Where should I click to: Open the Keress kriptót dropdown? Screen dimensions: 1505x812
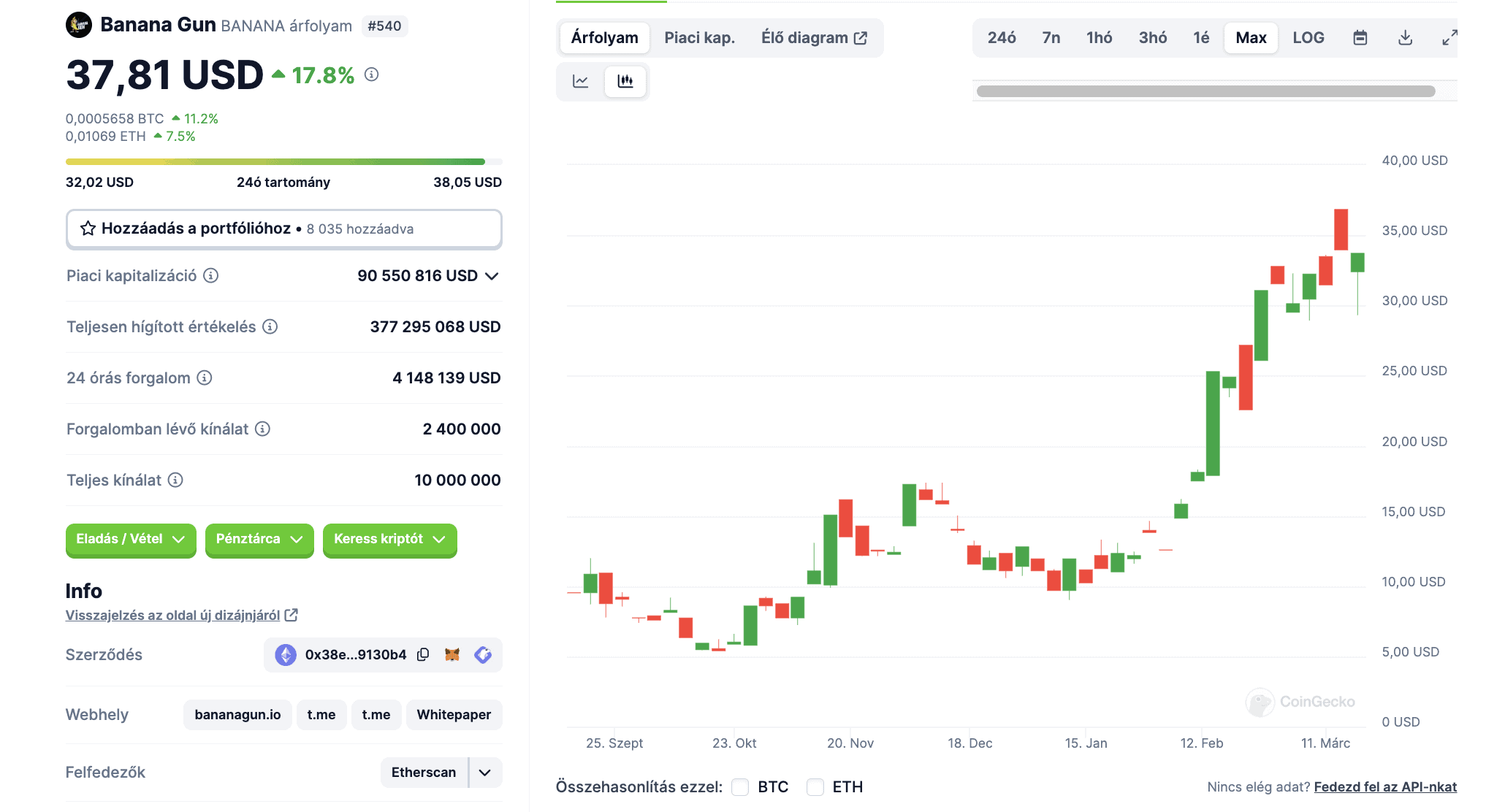coord(390,540)
